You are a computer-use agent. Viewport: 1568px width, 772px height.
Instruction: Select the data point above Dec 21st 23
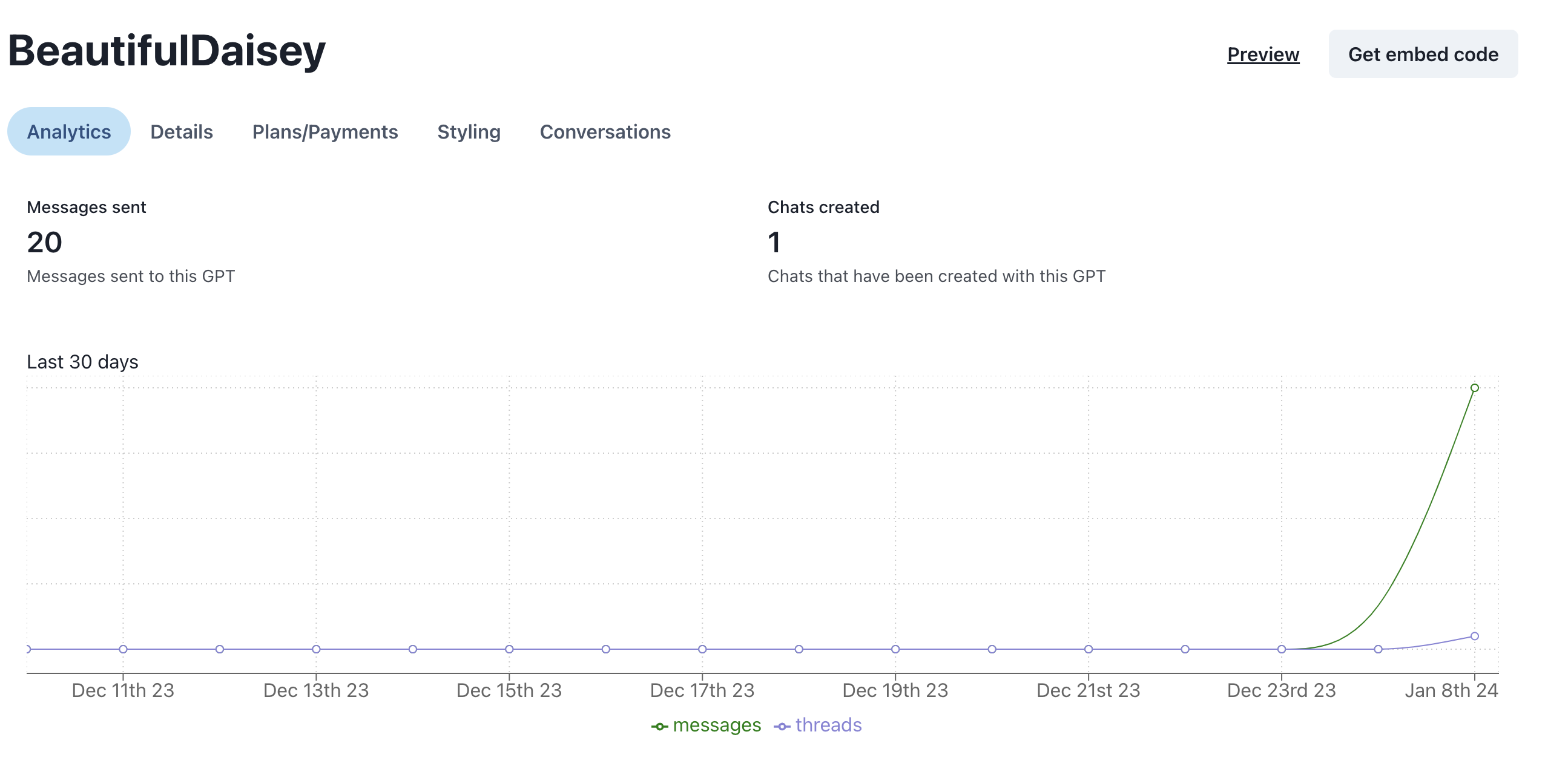click(1089, 649)
